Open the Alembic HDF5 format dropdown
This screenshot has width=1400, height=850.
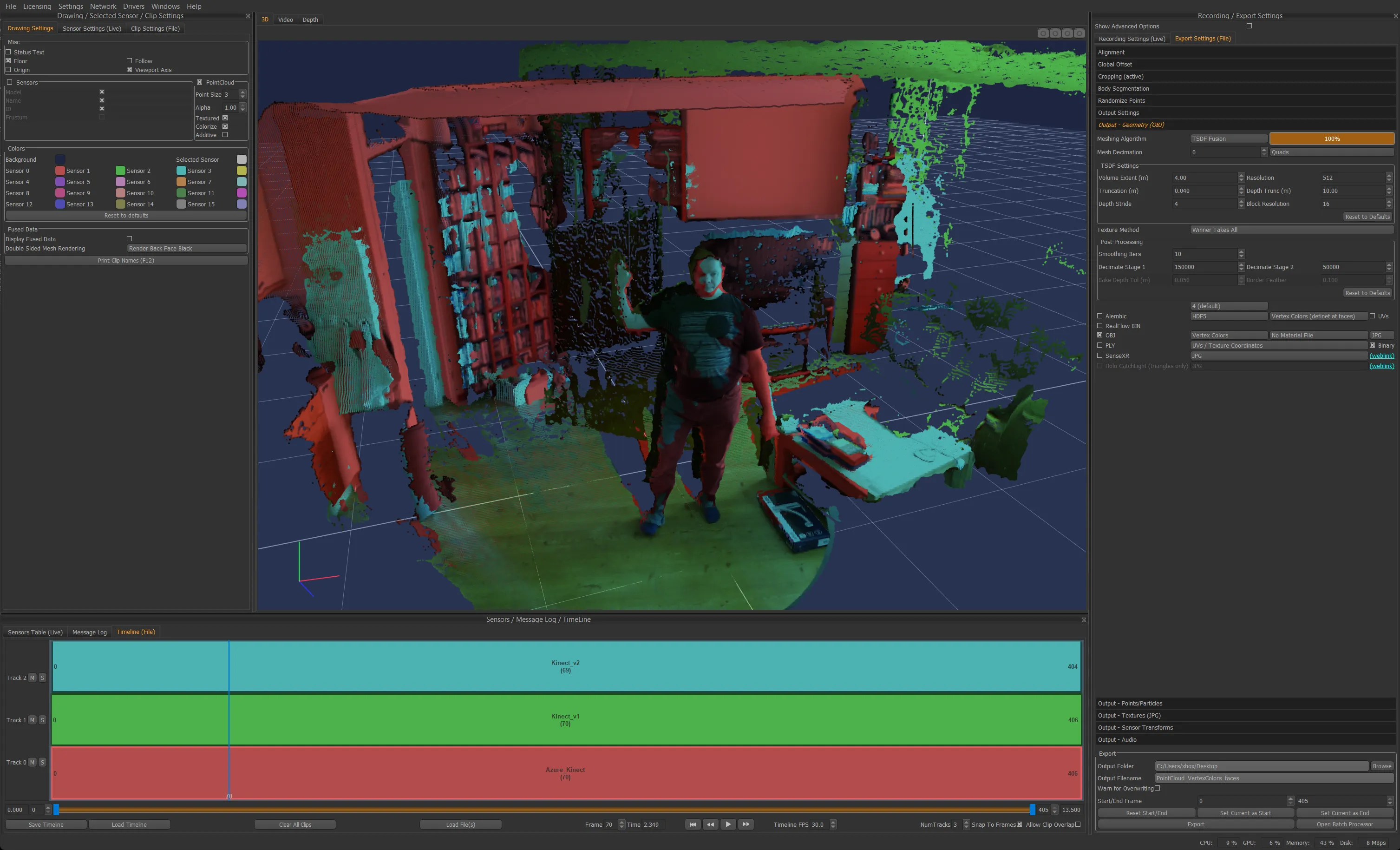[1229, 316]
